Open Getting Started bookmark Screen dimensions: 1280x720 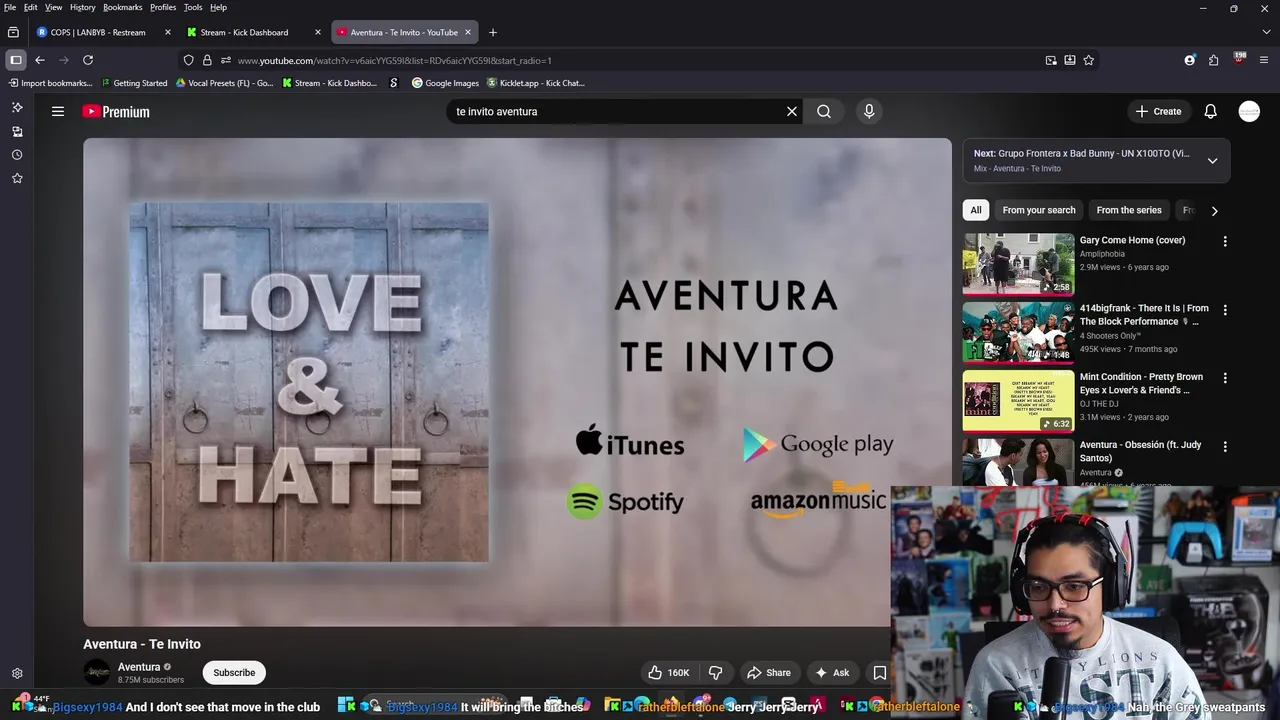(134, 83)
